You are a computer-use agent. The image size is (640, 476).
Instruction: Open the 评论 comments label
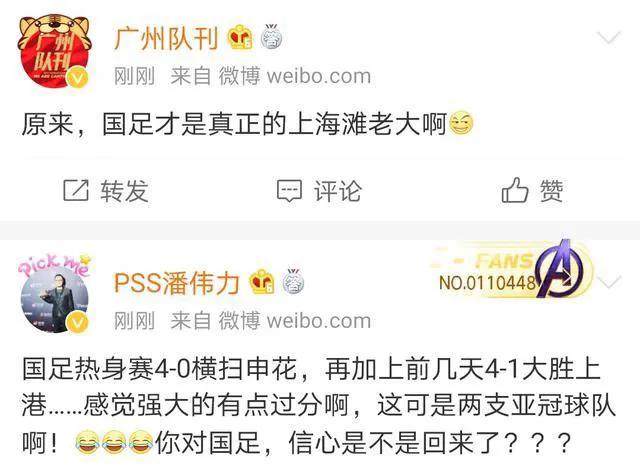point(338,191)
